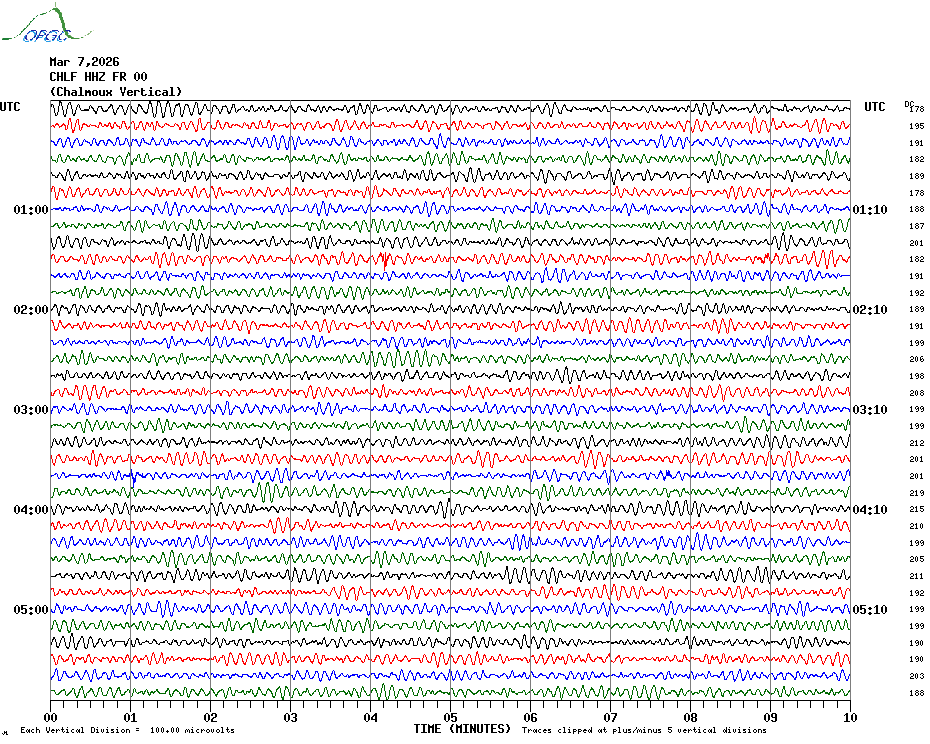Click the '04:00' time label
The image size is (930, 744).
click(31, 510)
